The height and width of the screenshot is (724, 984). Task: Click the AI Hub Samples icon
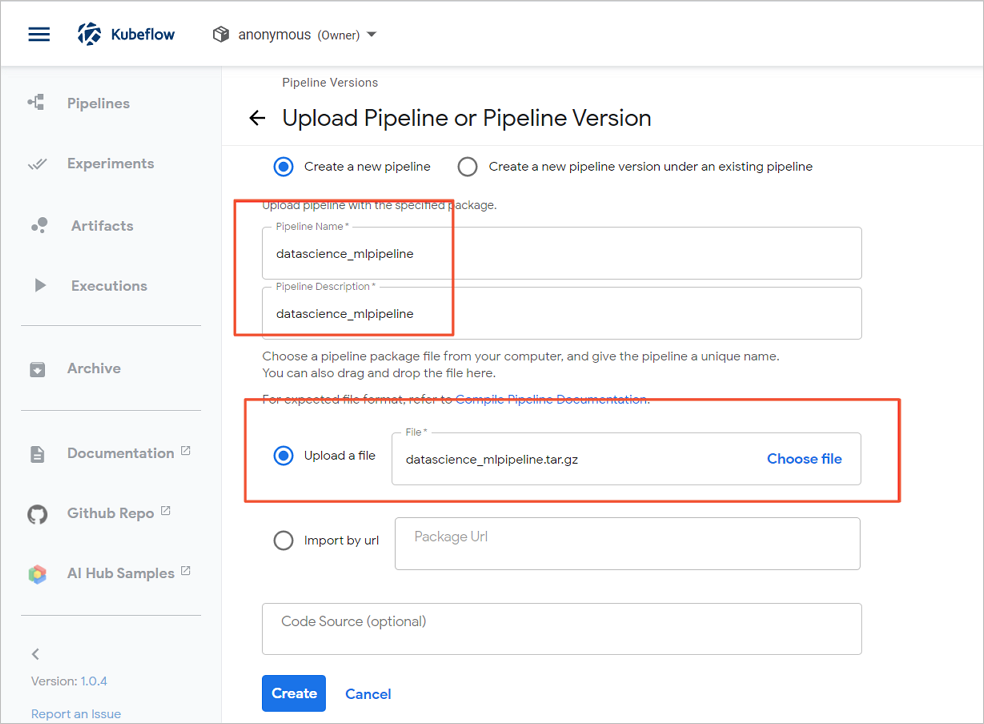(37, 574)
